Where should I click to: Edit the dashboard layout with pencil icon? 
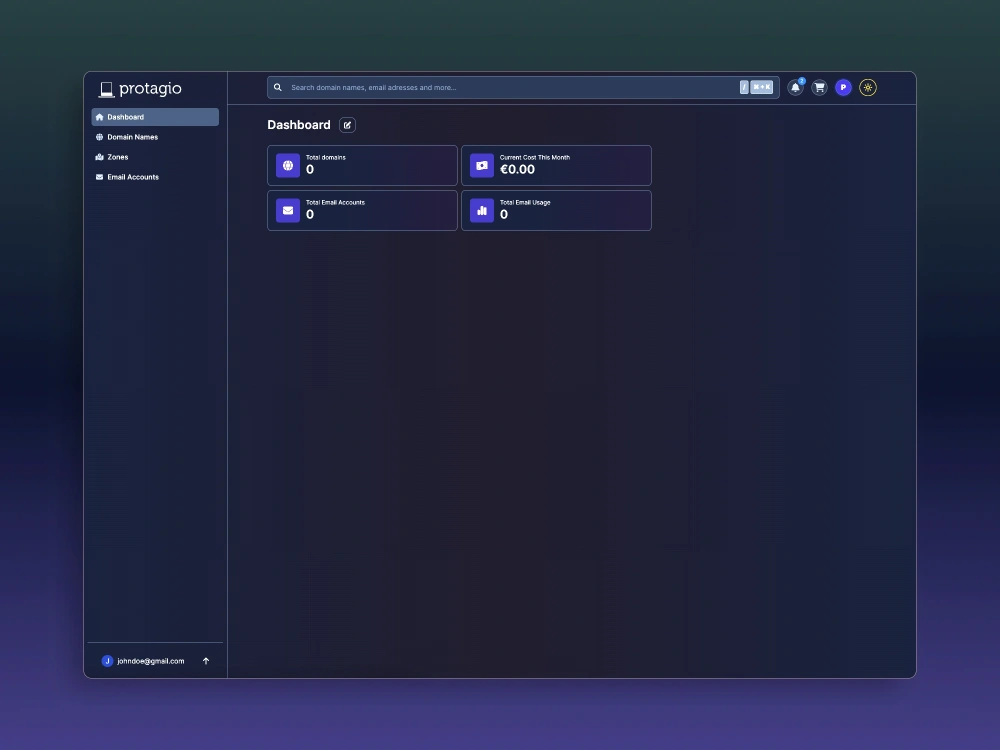[x=348, y=125]
